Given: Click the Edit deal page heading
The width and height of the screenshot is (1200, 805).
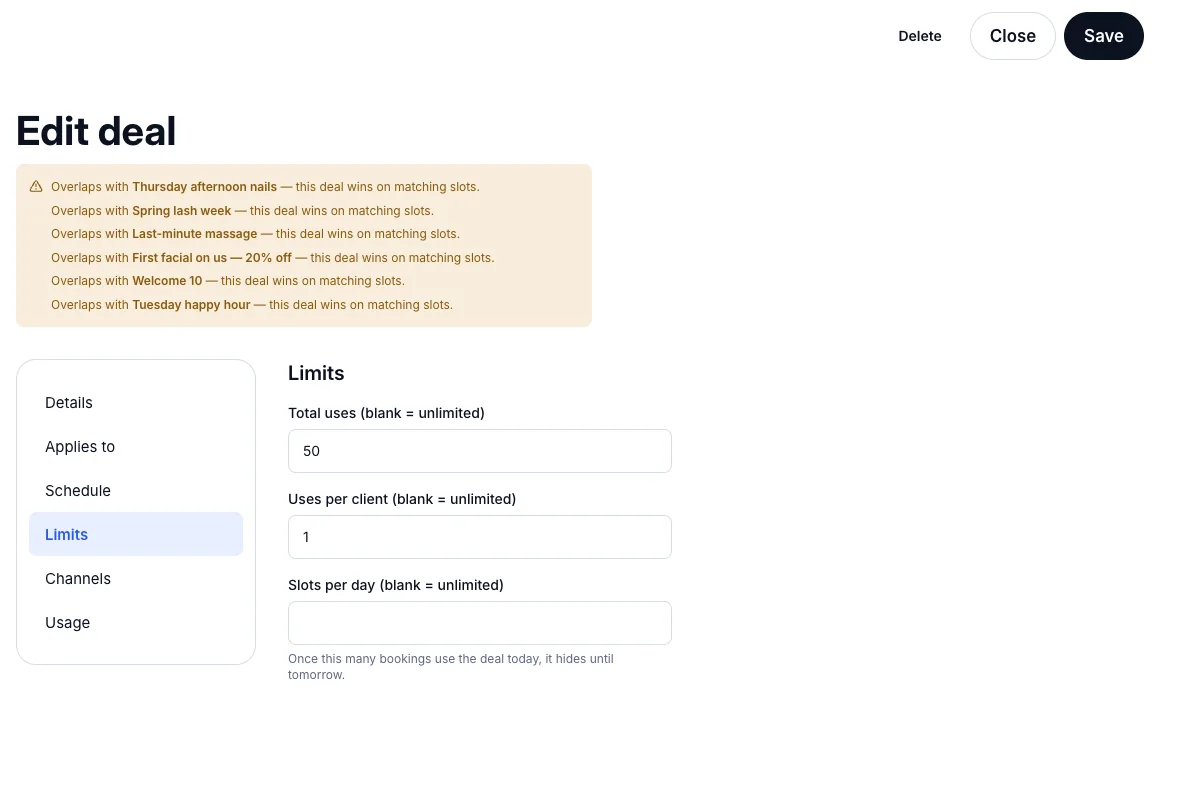Looking at the screenshot, I should click(96, 131).
